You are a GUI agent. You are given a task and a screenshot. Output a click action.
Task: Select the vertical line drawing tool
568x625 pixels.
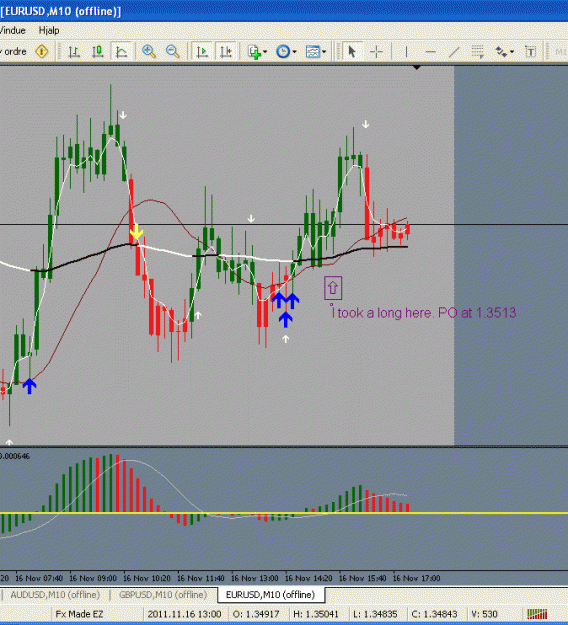pyautogui.click(x=406, y=52)
